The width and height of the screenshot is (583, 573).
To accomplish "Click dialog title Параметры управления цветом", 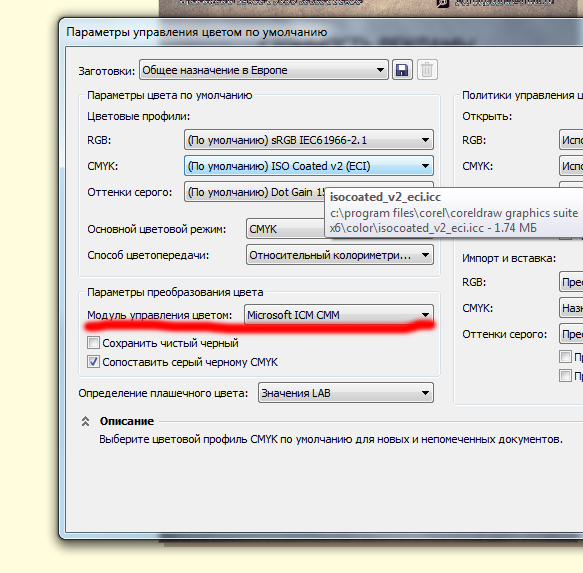I will pos(197,32).
